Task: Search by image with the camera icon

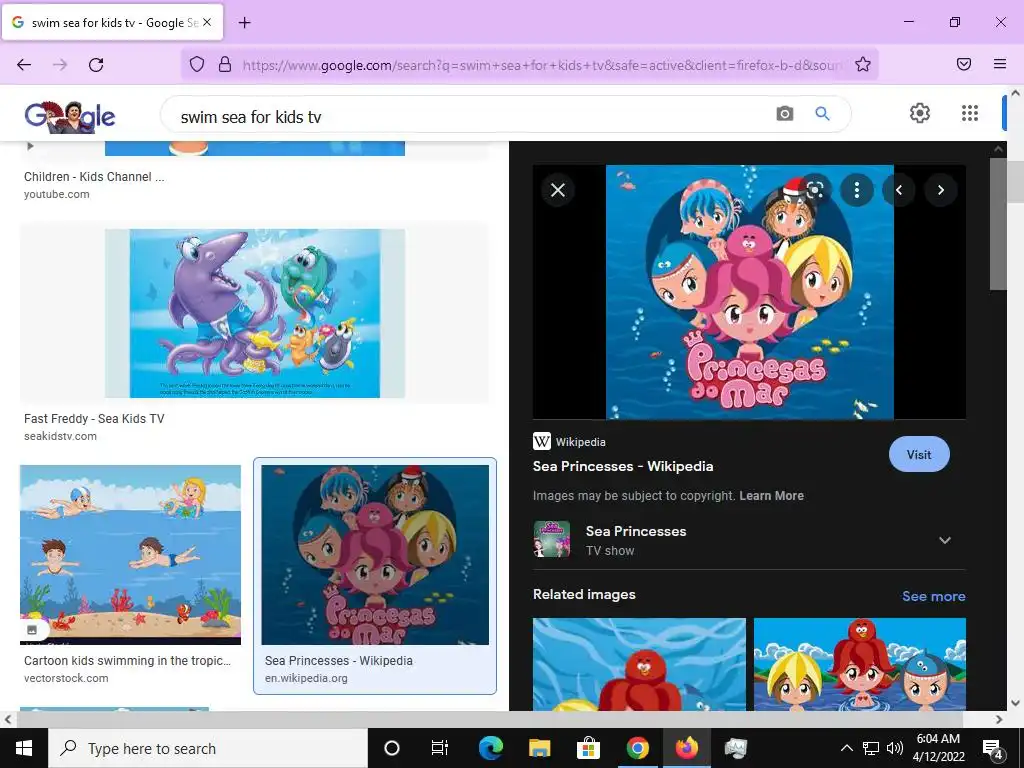Action: [x=784, y=114]
